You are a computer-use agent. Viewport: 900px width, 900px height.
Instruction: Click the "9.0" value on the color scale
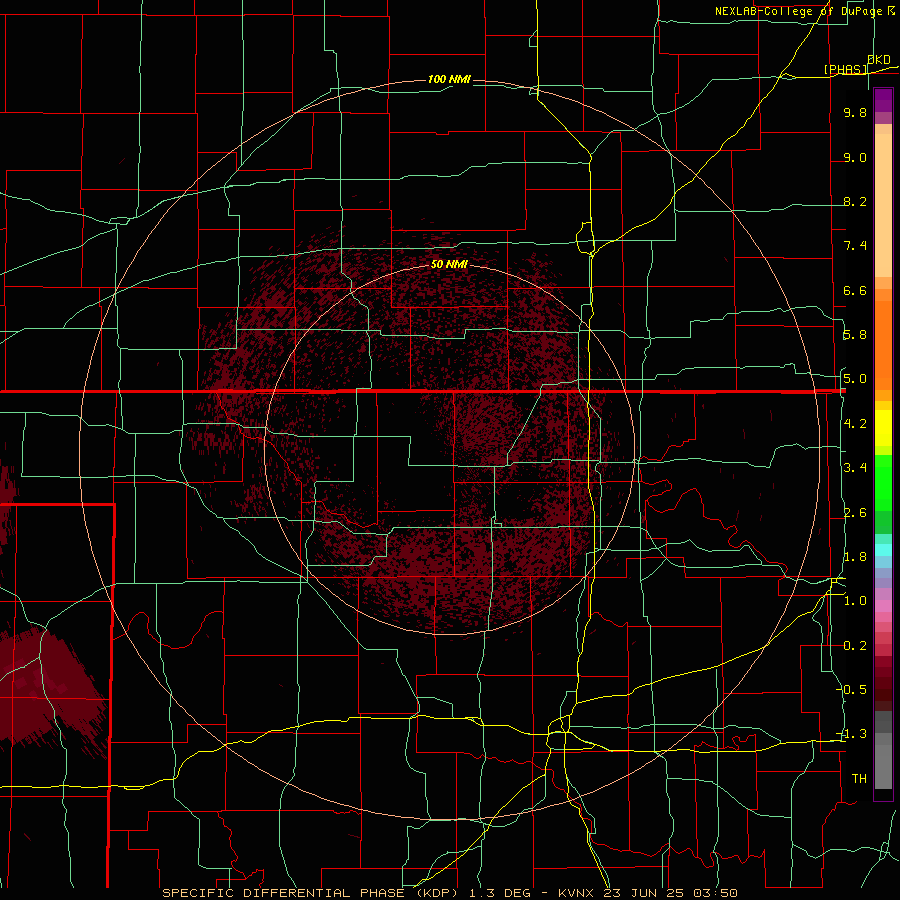pyautogui.click(x=855, y=157)
